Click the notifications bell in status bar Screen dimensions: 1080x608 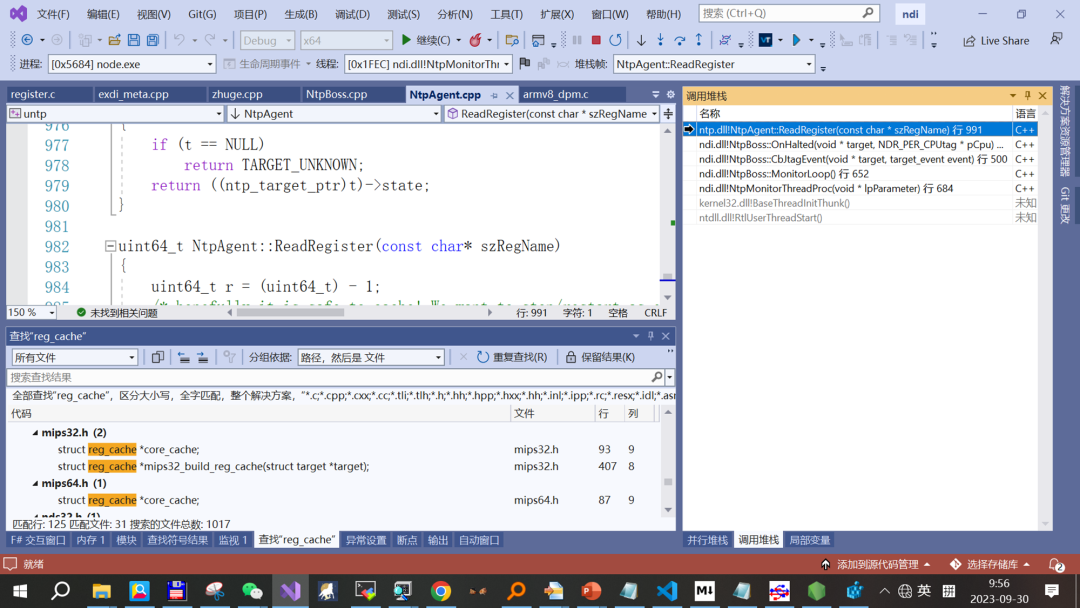(x=1056, y=565)
